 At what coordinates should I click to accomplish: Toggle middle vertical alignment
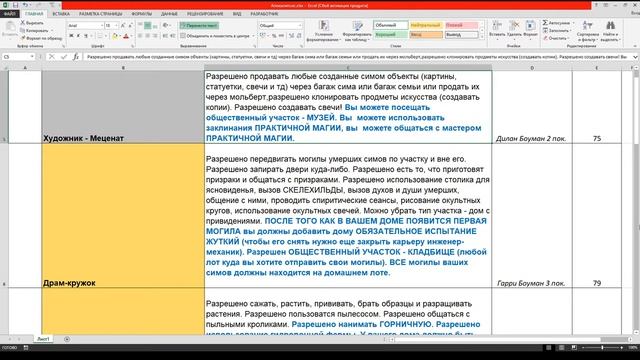[148, 25]
